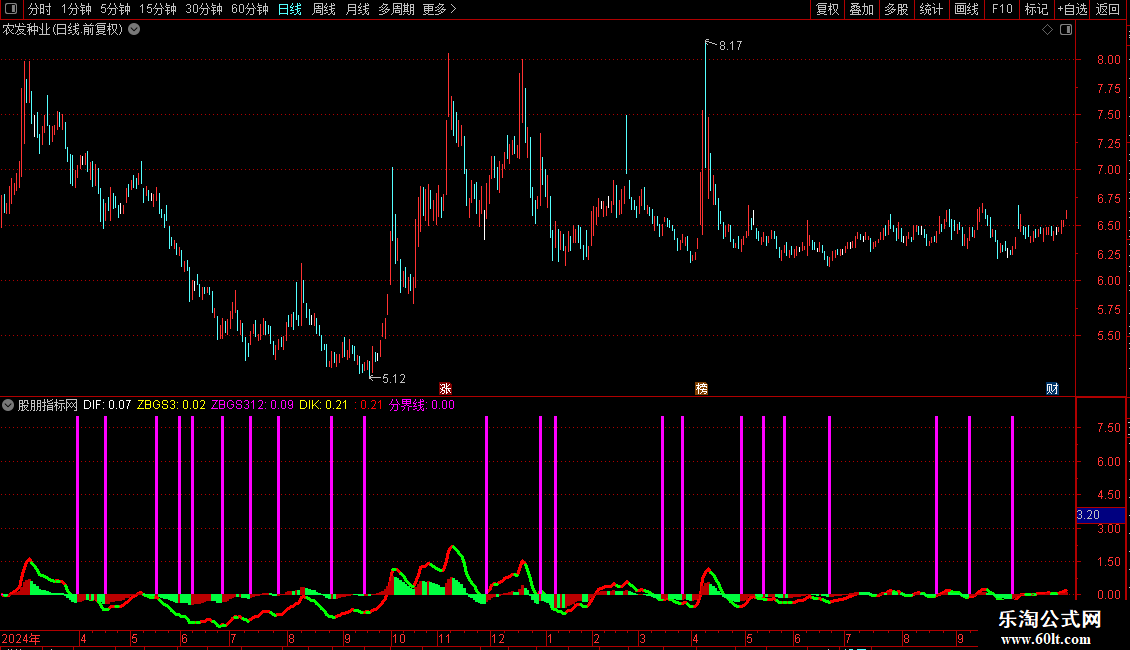This screenshot has width=1130, height=650.
Task: Click month 12 on the time axis
Action: (x=498, y=638)
